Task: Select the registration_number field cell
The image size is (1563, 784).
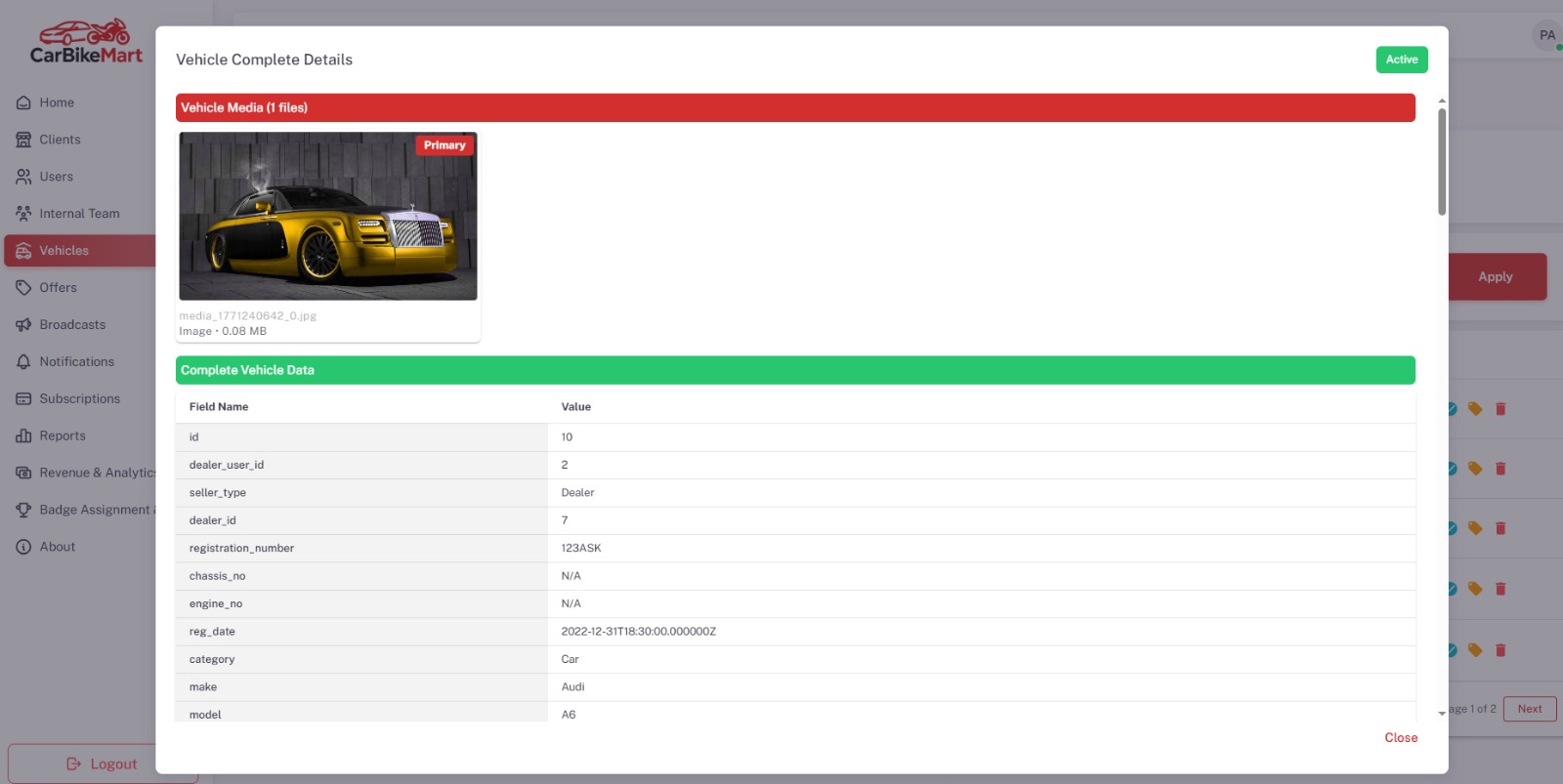Action: pos(361,549)
